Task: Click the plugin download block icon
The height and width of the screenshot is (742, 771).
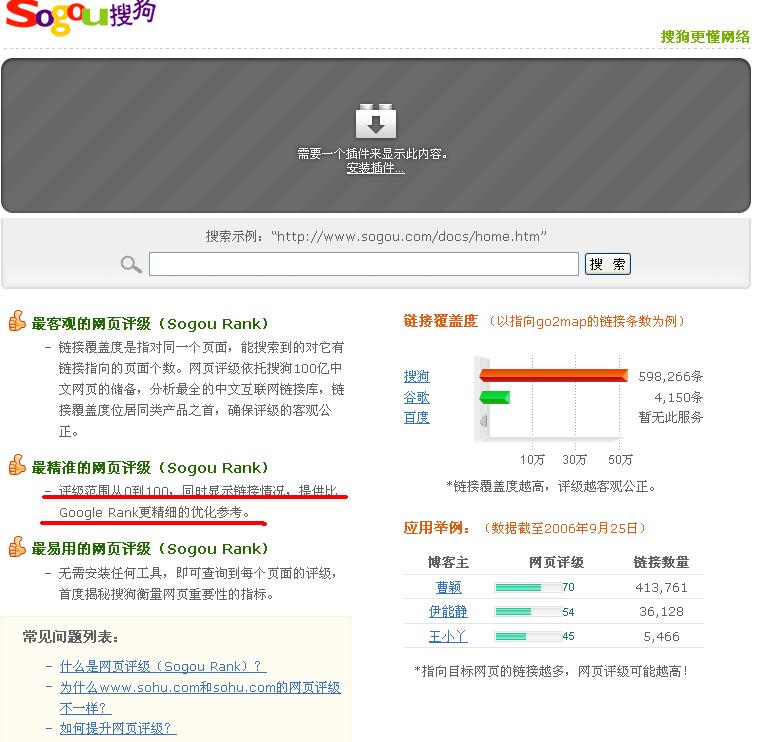Action: pos(376,122)
